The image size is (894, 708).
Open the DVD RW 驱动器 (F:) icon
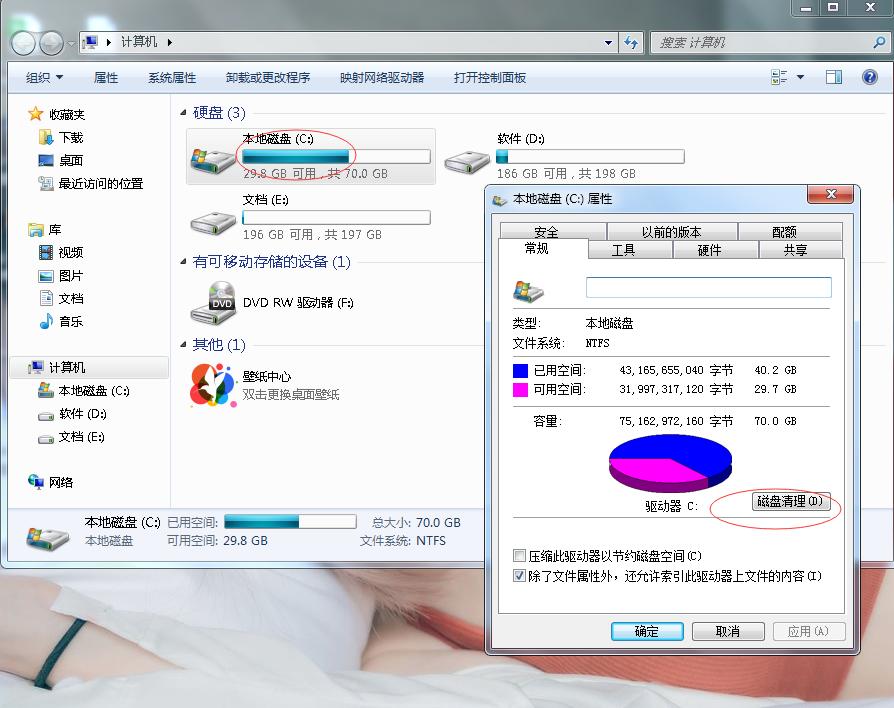(214, 300)
